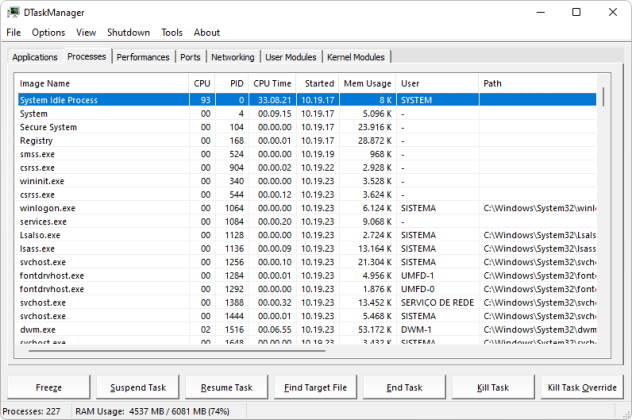Select the Lsalso.exe process row
The width and height of the screenshot is (632, 420).
[307, 235]
